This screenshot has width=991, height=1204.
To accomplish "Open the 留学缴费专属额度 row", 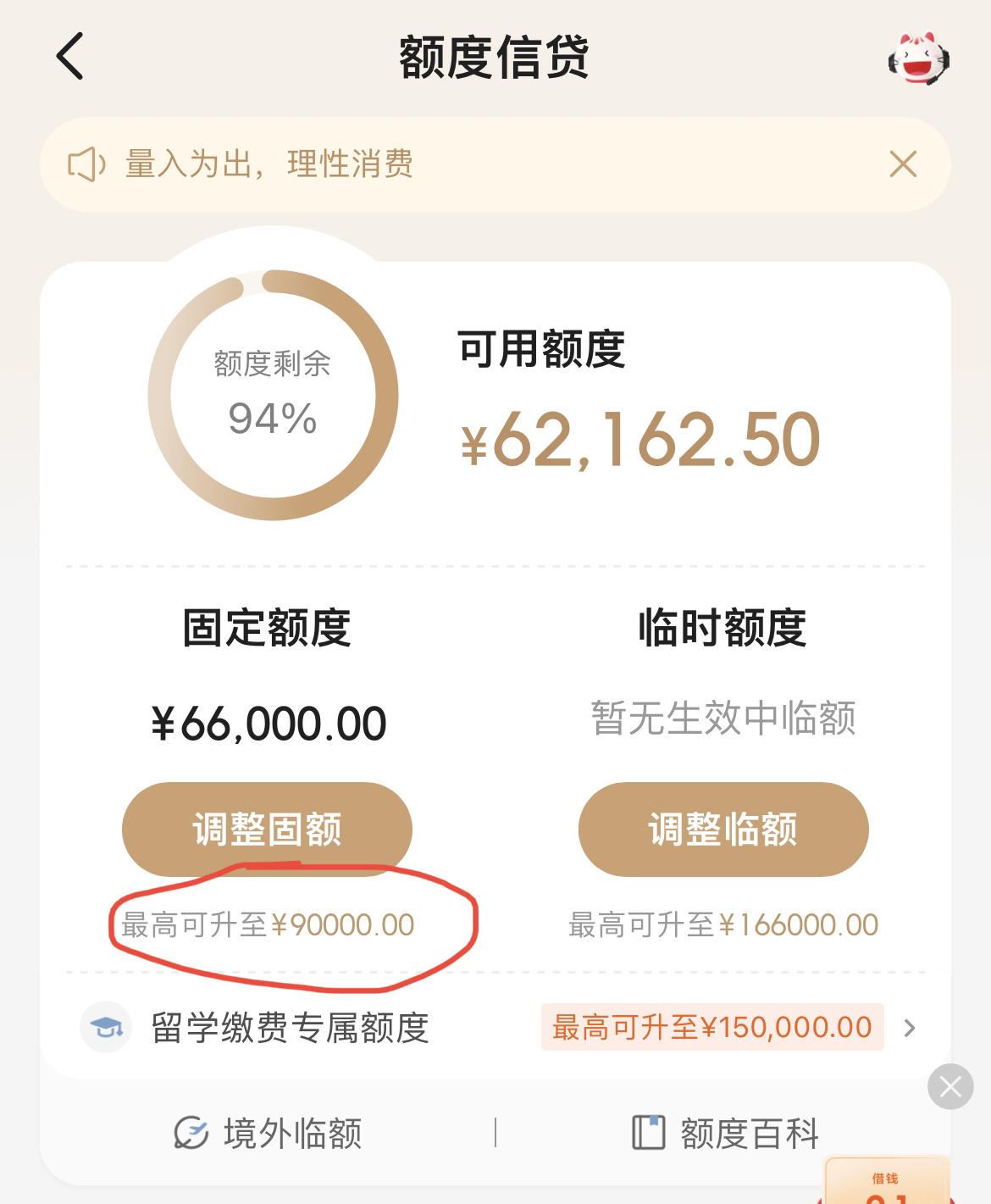I will pos(495,1028).
